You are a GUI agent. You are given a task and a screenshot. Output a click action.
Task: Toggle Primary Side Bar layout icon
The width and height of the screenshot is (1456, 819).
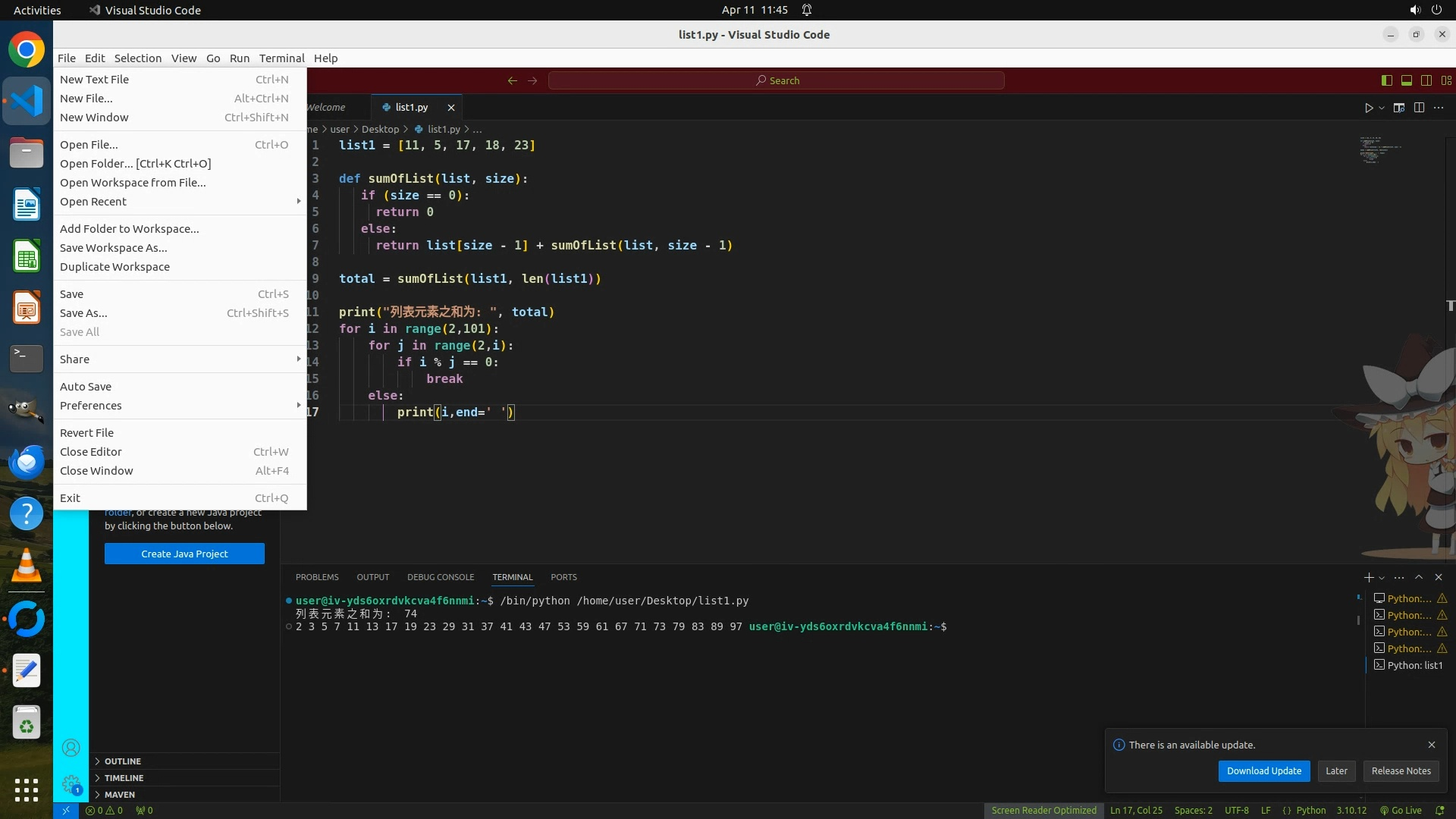point(1386,80)
